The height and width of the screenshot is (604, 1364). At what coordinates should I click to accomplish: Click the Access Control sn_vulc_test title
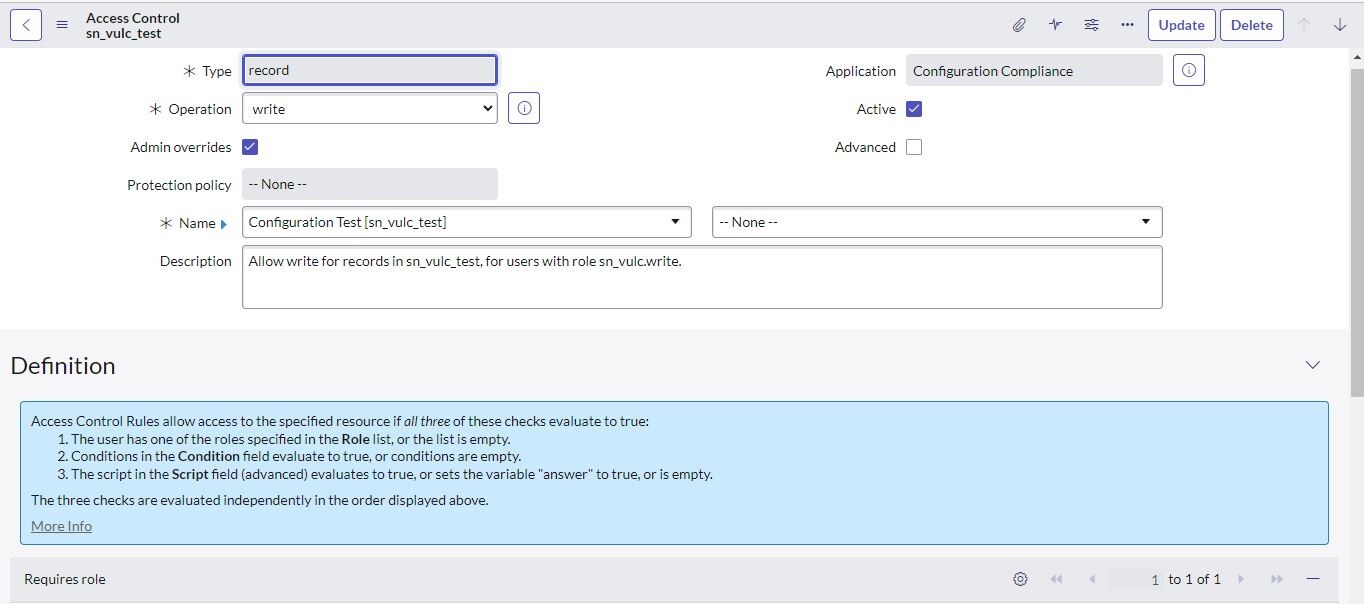click(133, 25)
